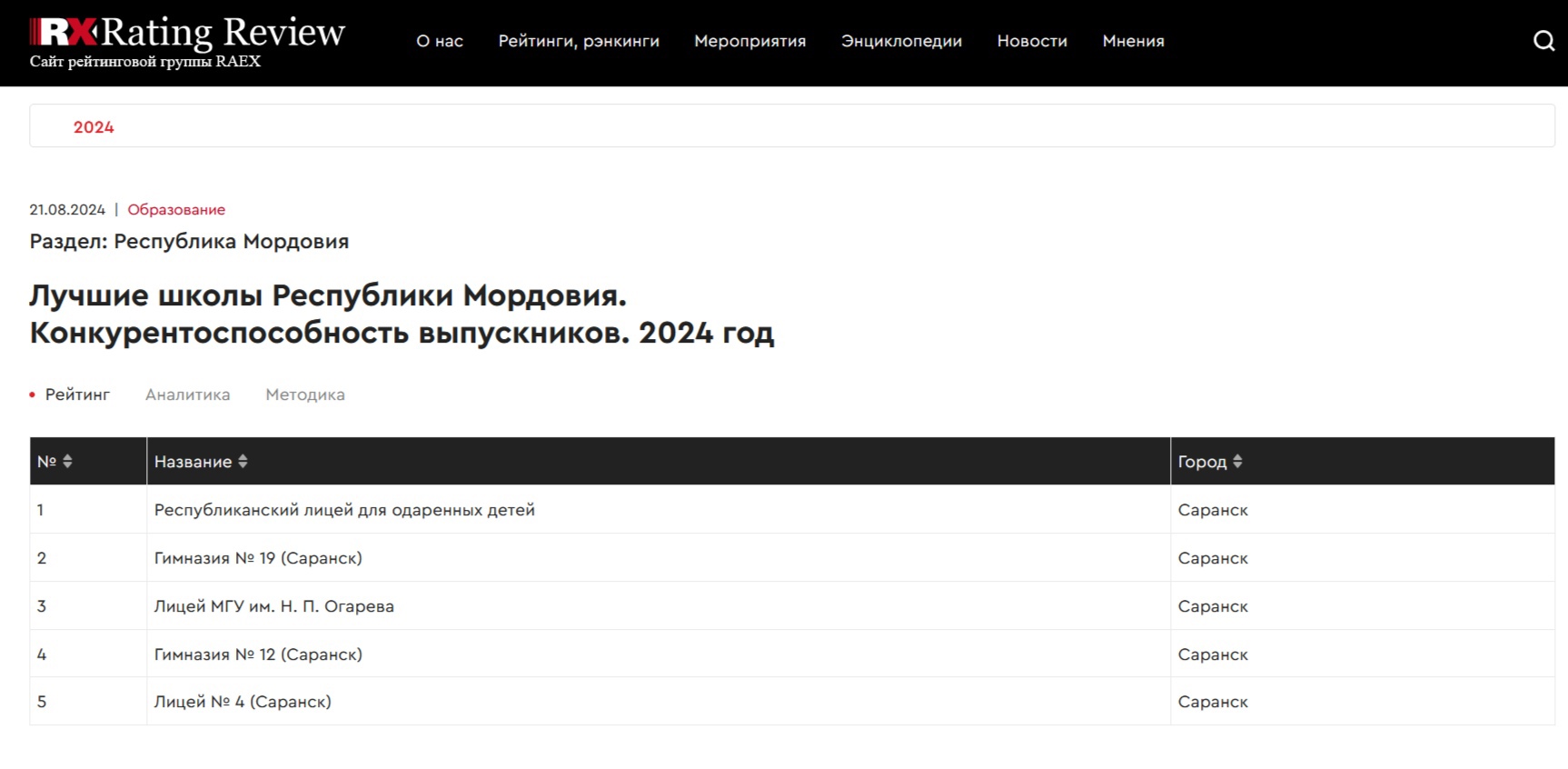This screenshot has height=769, width=1568.
Task: Select the 2024 year tab
Action: tap(94, 127)
